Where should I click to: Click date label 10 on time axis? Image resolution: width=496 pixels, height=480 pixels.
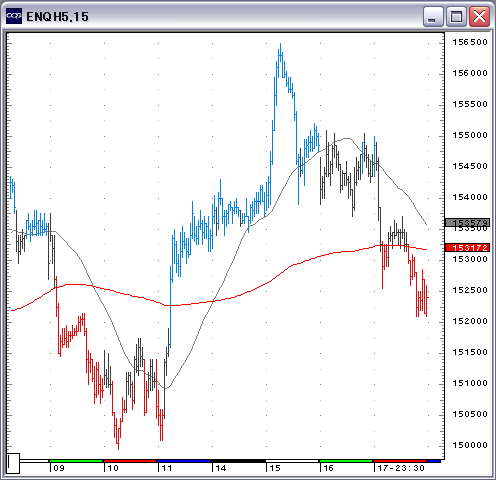(x=113, y=468)
